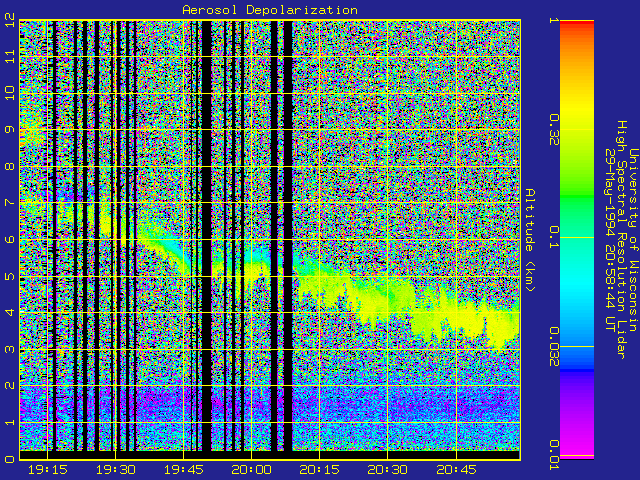Select the 20:45 time axis label

coord(456,470)
